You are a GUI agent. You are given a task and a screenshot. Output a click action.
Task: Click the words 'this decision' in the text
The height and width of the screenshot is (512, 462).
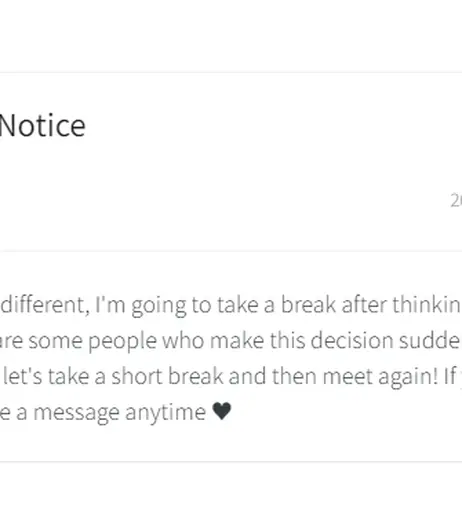[332, 341]
